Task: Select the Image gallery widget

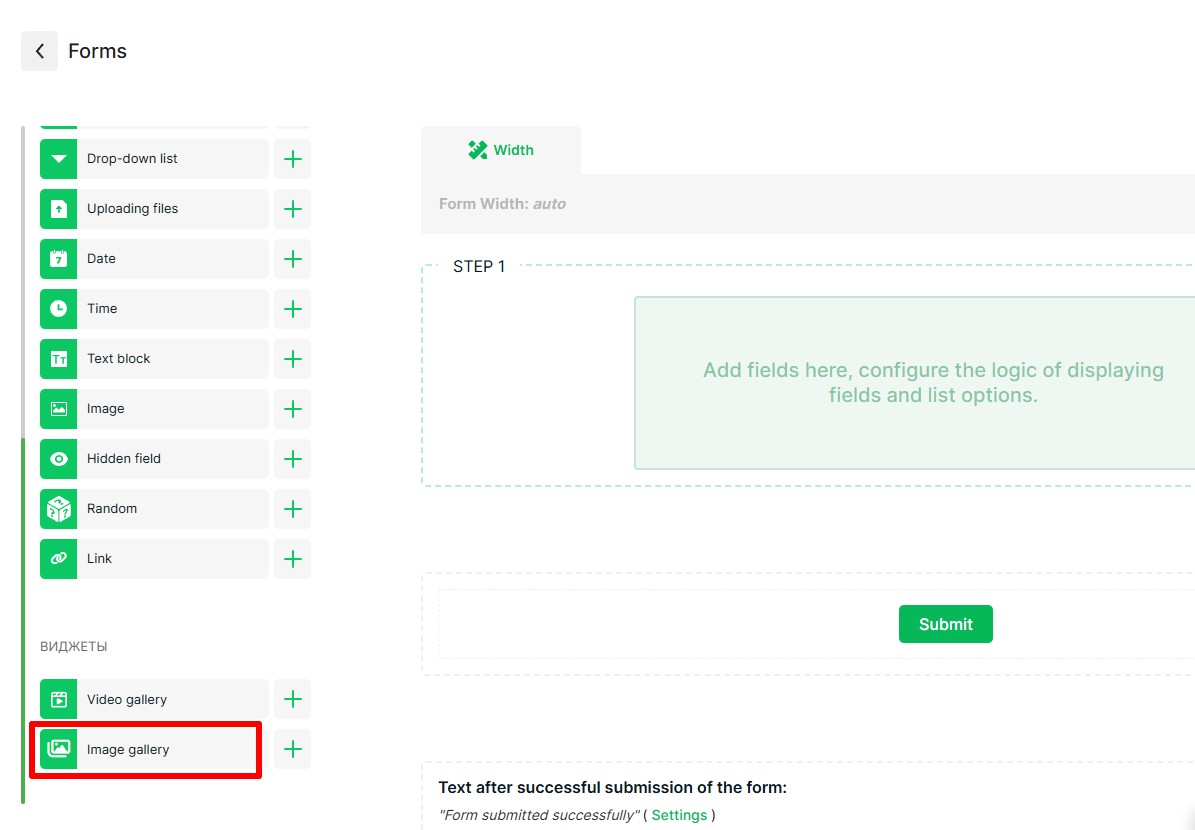Action: (x=153, y=749)
